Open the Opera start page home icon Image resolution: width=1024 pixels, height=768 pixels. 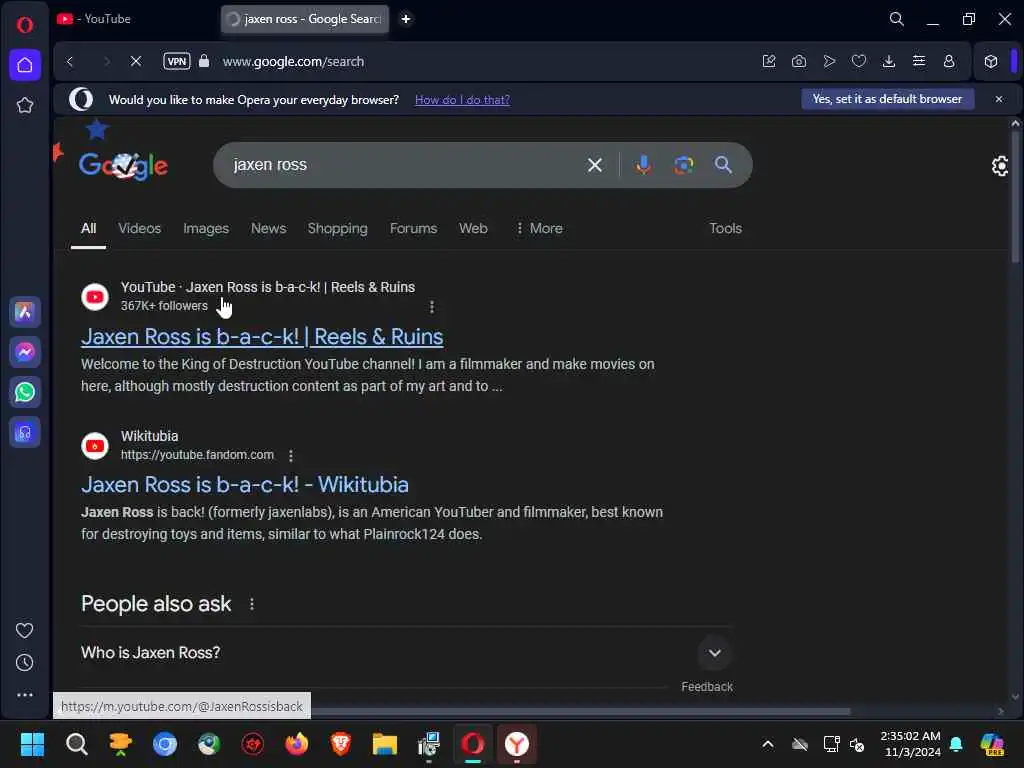click(25, 65)
